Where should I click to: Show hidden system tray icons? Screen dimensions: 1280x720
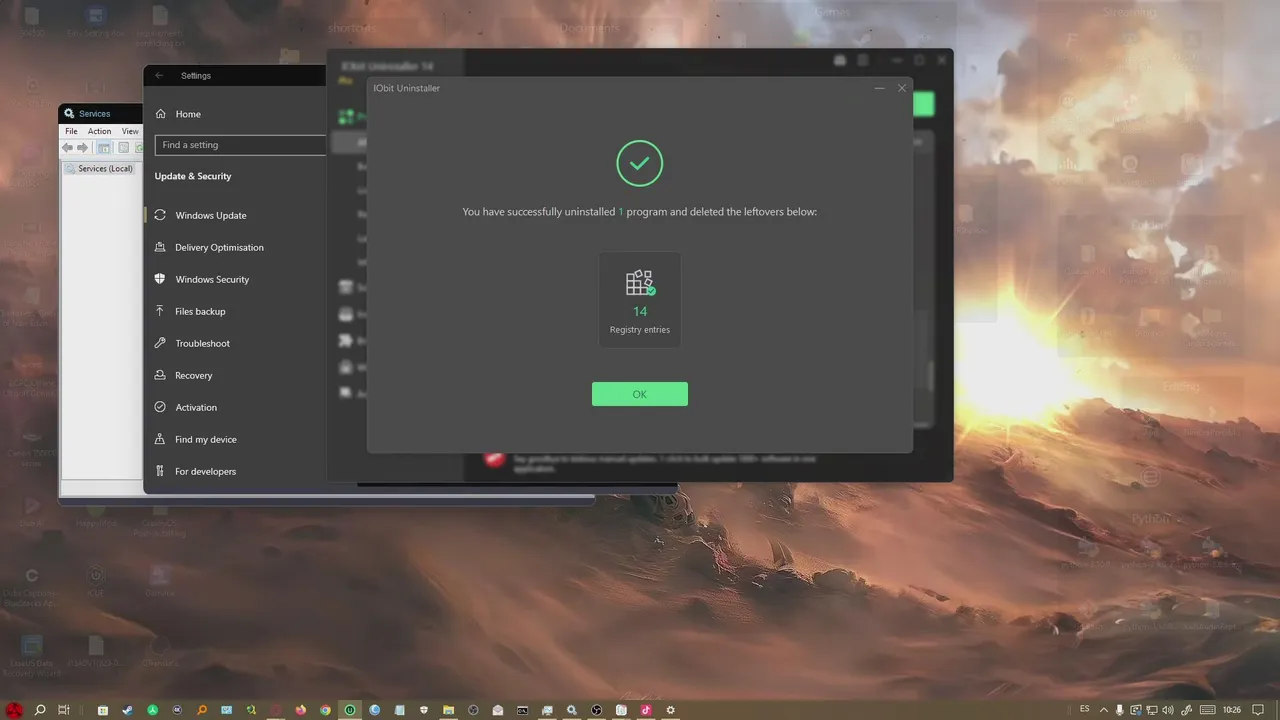(1104, 710)
